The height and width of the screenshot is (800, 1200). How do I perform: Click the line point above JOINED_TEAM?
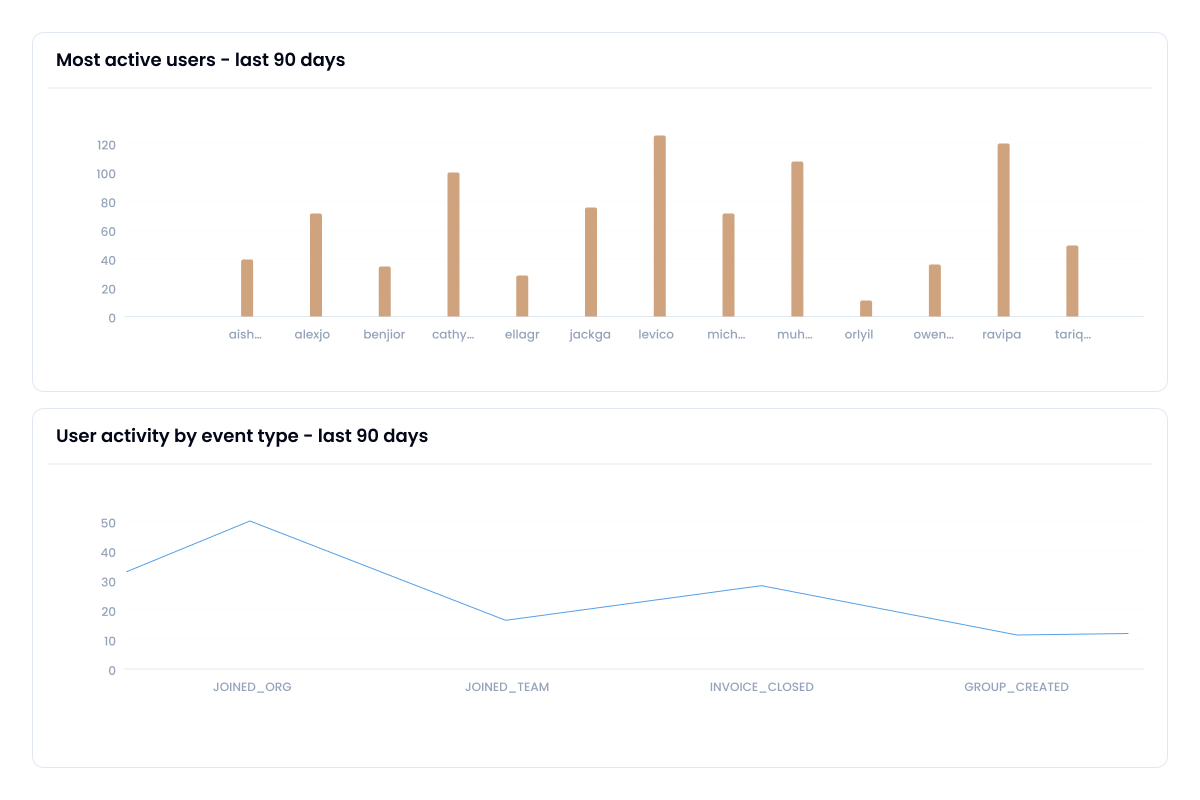[506, 620]
